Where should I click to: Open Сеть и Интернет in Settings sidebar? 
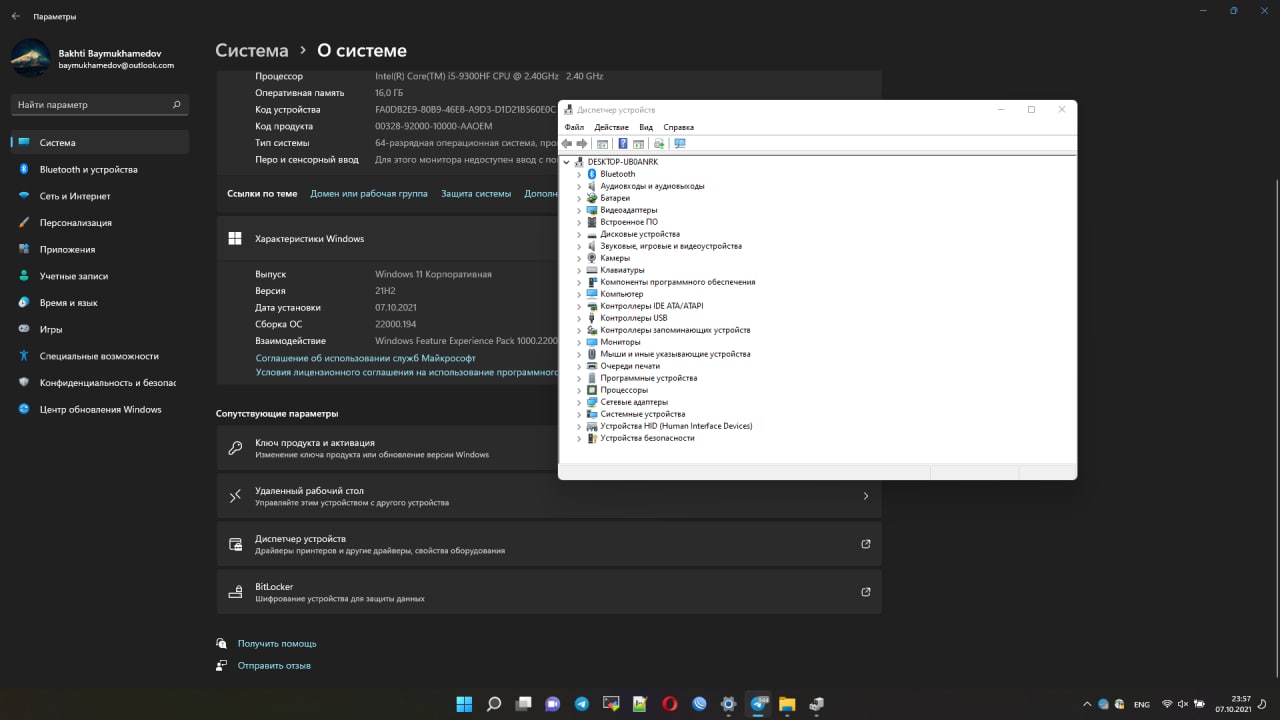(100, 196)
